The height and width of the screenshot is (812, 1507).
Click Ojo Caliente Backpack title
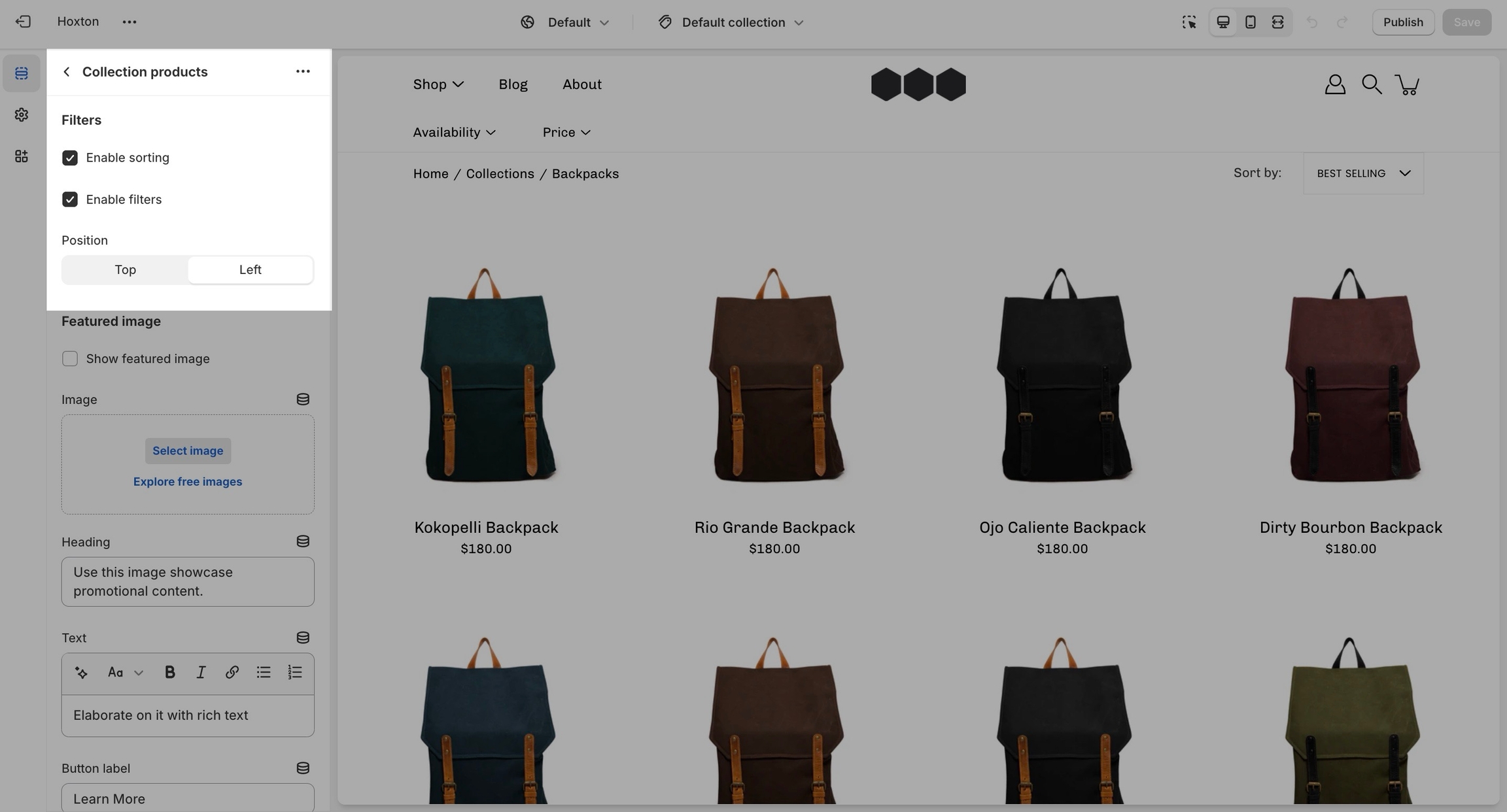pos(1062,528)
